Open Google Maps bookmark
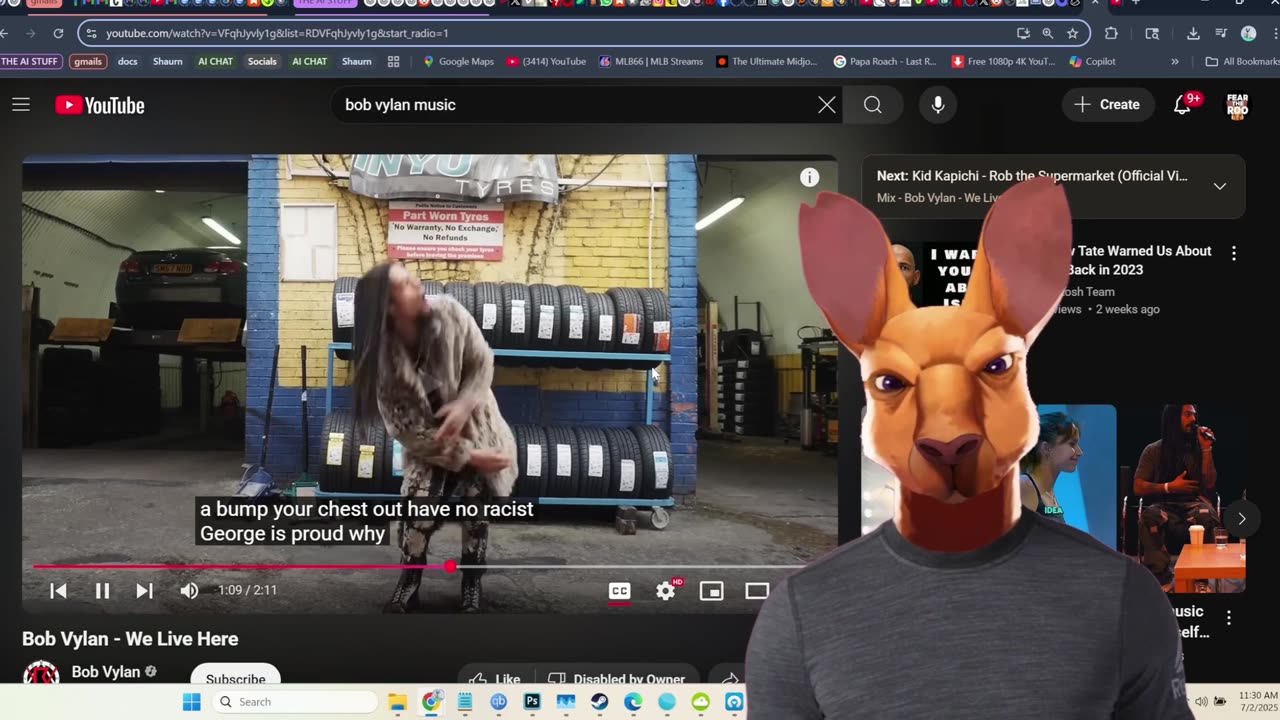Viewport: 1280px width, 720px height. point(458,61)
